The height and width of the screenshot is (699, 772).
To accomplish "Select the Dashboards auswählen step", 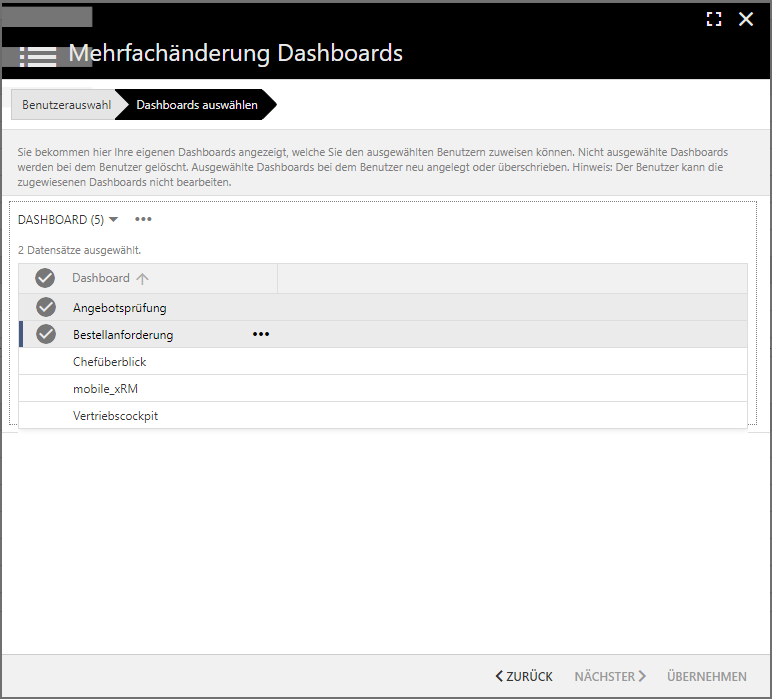I will pos(196,105).
